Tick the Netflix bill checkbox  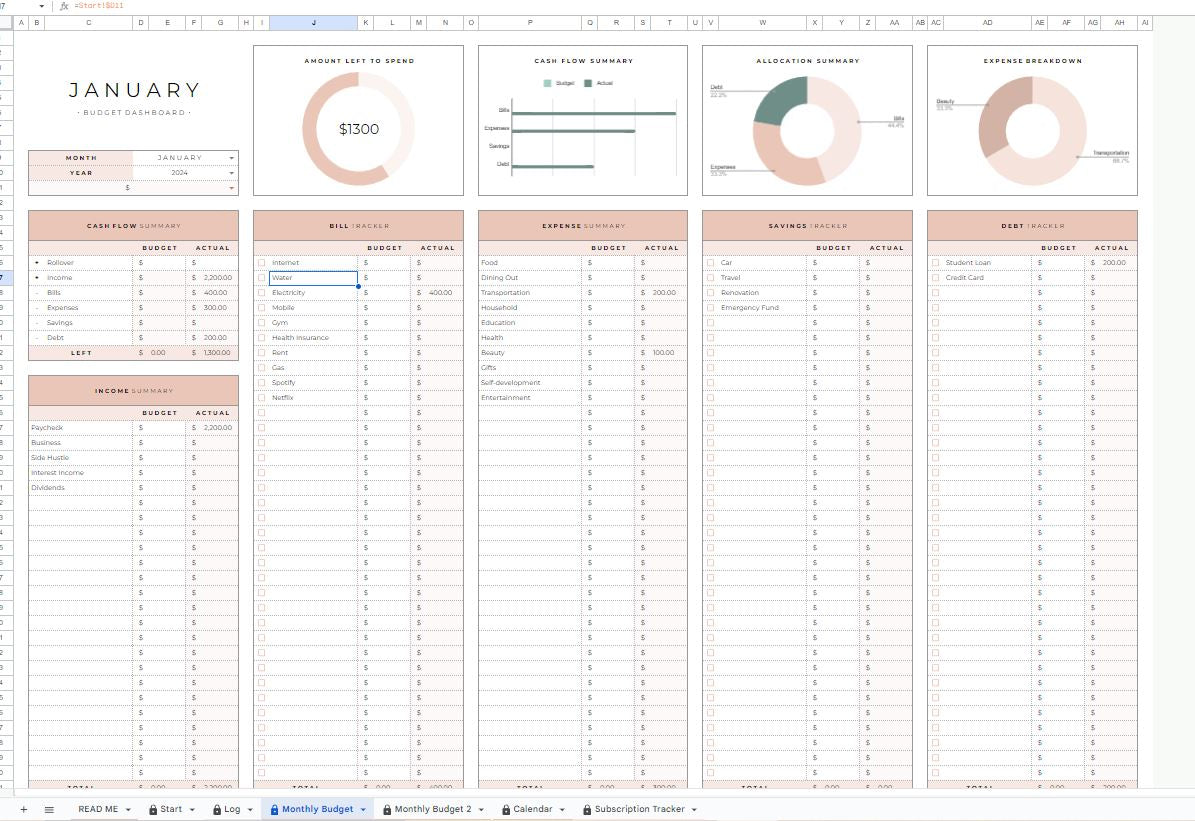[x=261, y=398]
